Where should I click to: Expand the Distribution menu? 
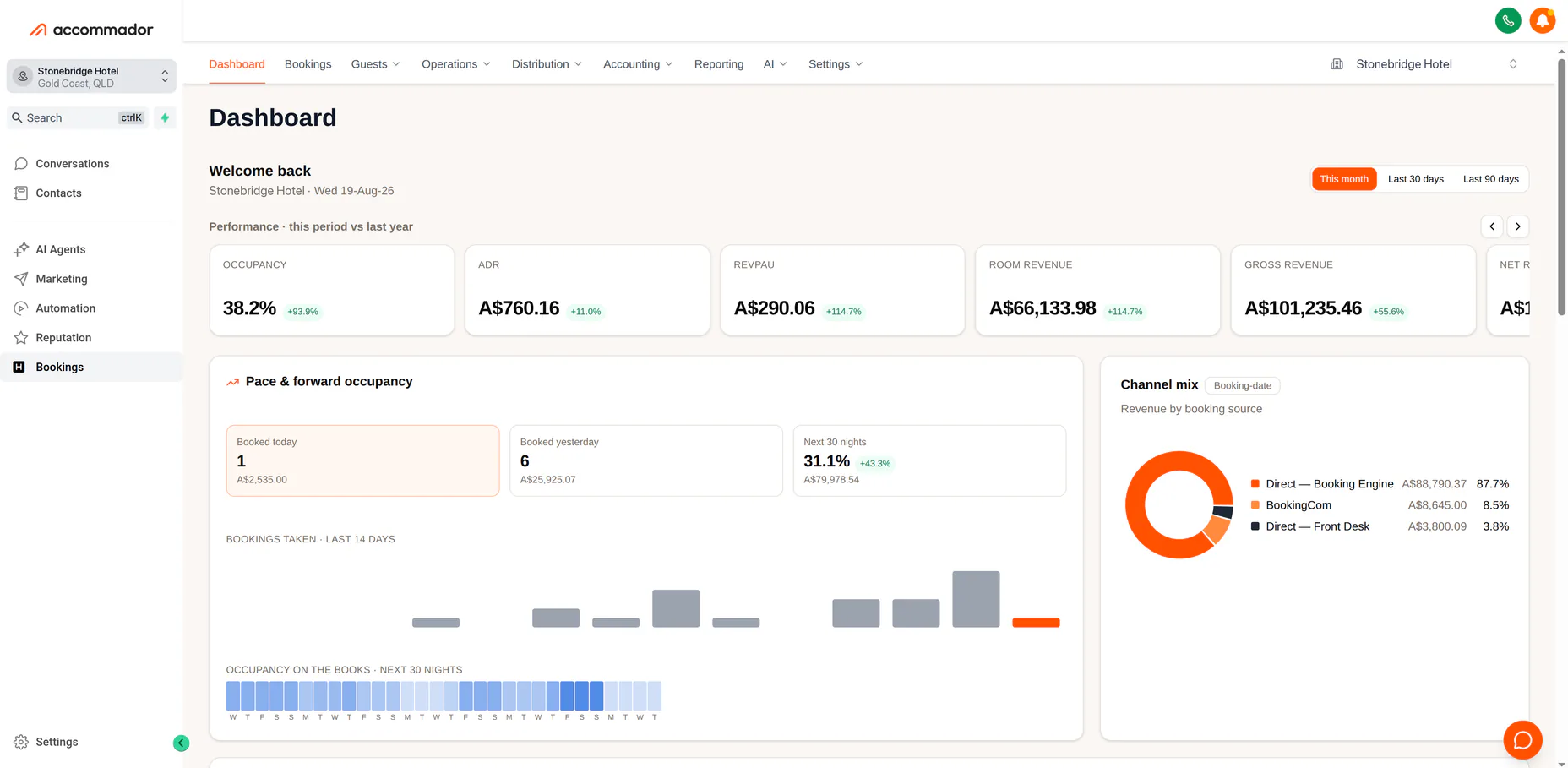coord(547,64)
